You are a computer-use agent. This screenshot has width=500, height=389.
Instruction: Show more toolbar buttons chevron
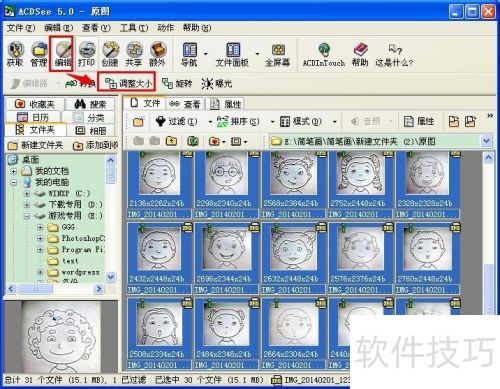[490, 116]
